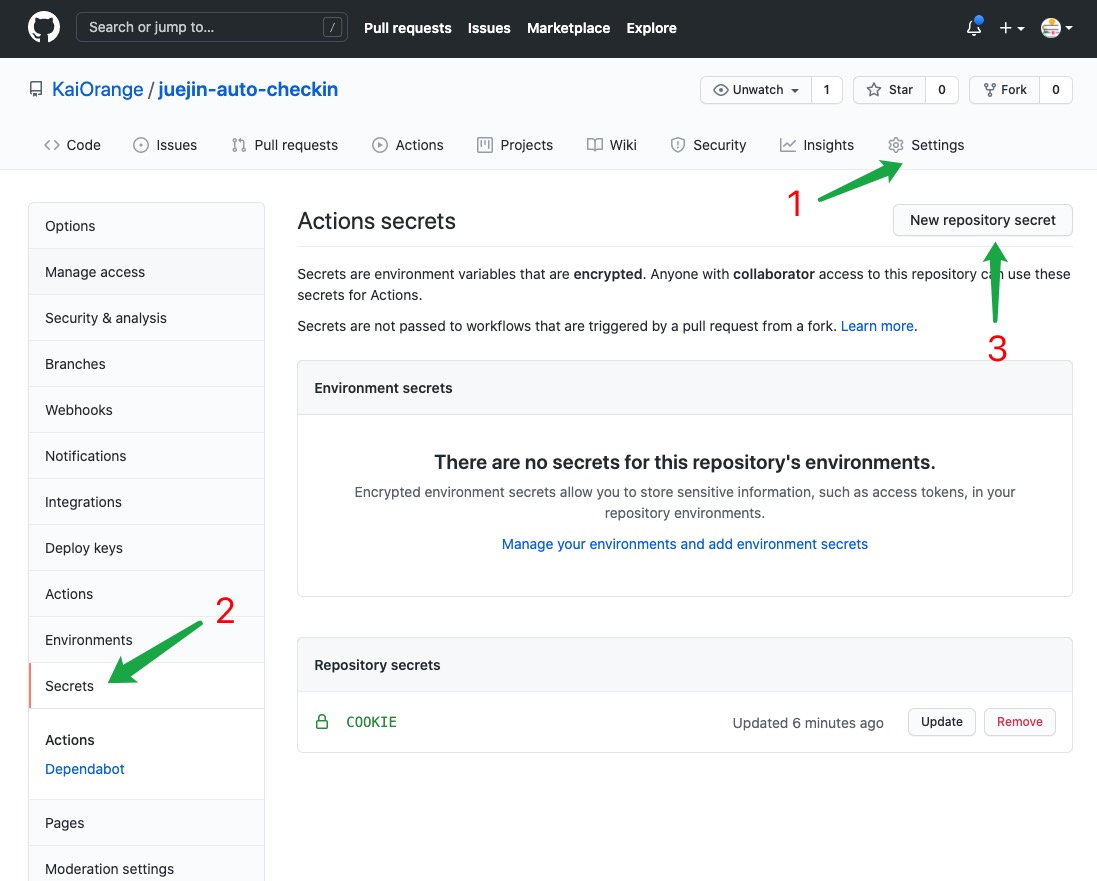Open the Unwatch dropdown

pos(756,90)
